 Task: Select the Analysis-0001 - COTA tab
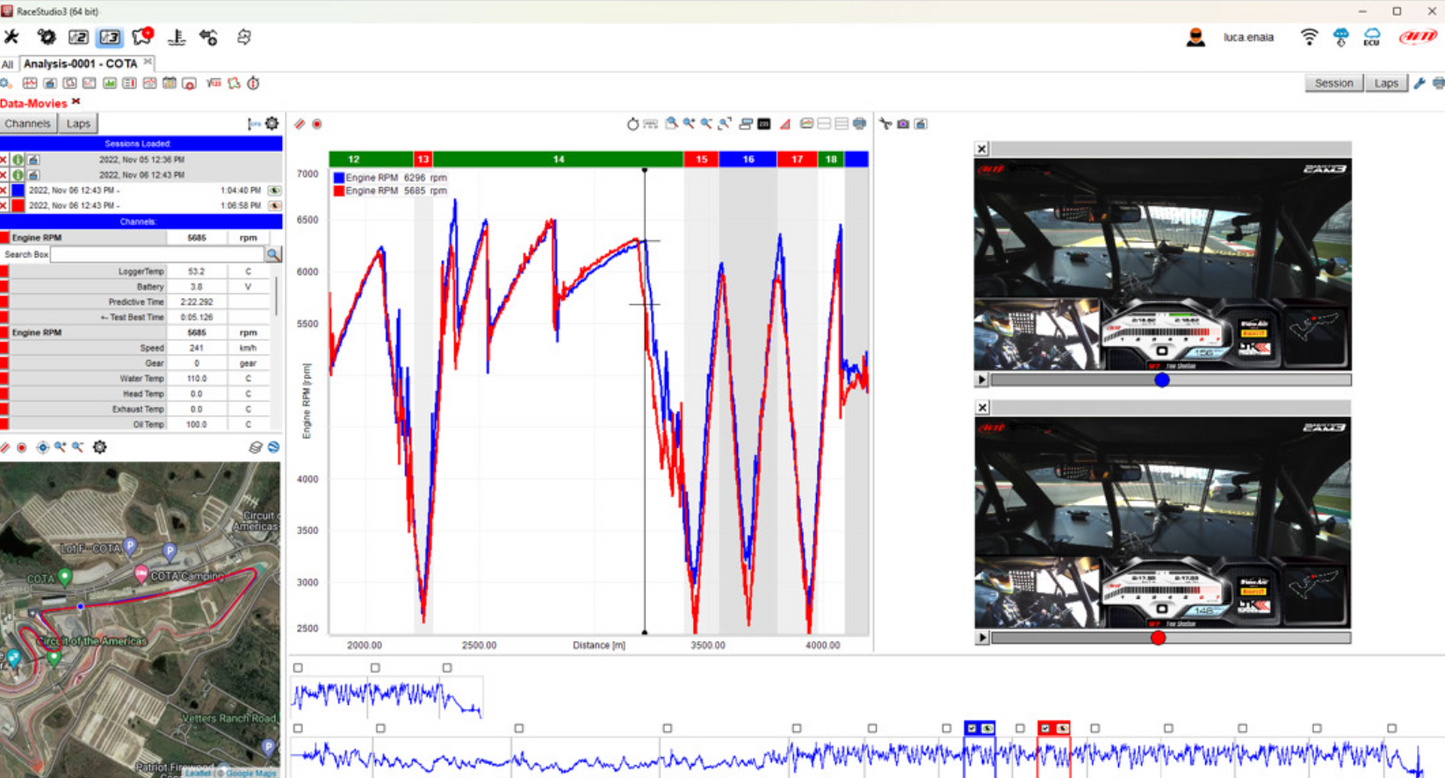tap(80, 64)
